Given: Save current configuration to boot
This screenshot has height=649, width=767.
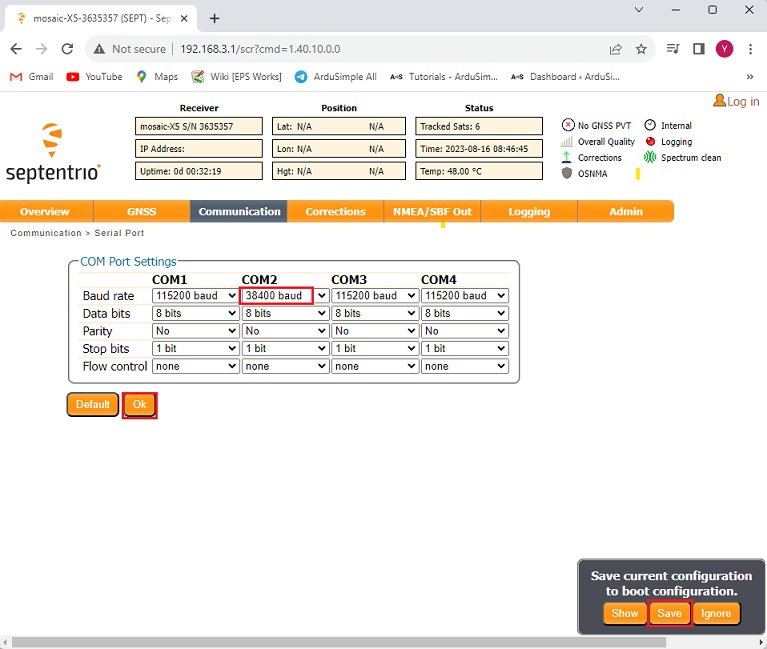Looking at the screenshot, I should (x=669, y=614).
